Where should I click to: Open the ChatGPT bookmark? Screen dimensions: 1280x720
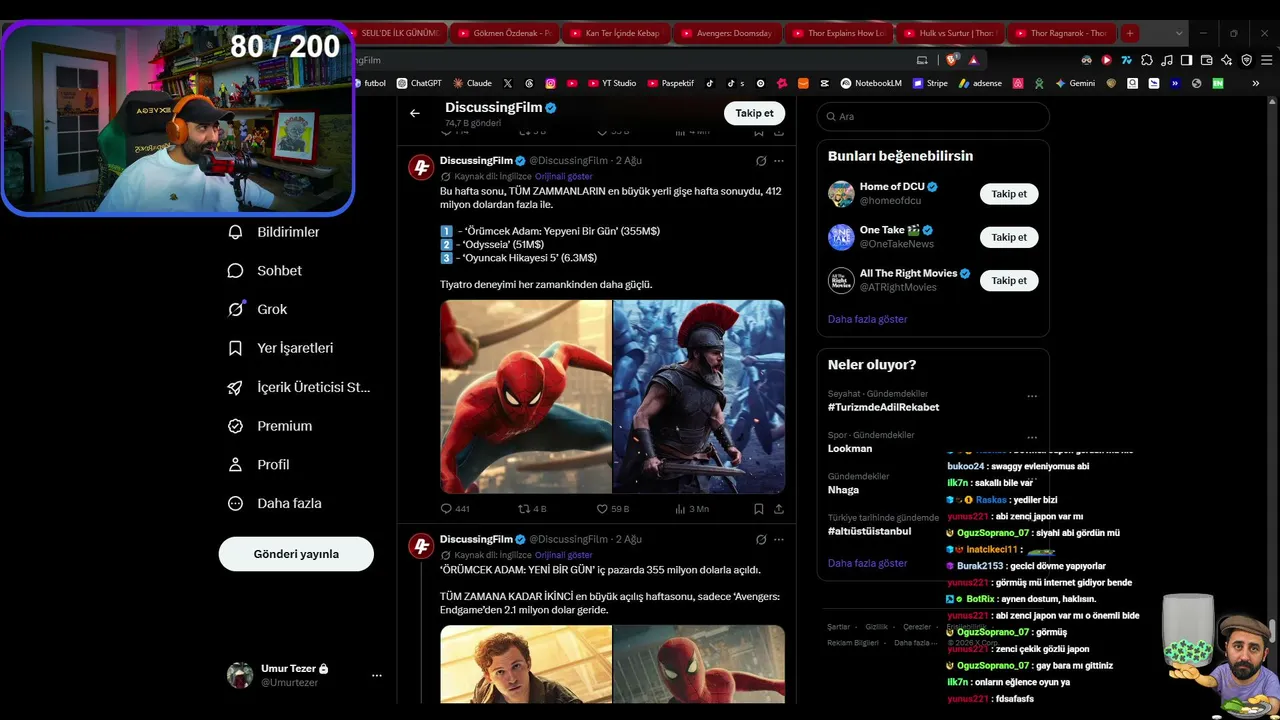(x=419, y=84)
